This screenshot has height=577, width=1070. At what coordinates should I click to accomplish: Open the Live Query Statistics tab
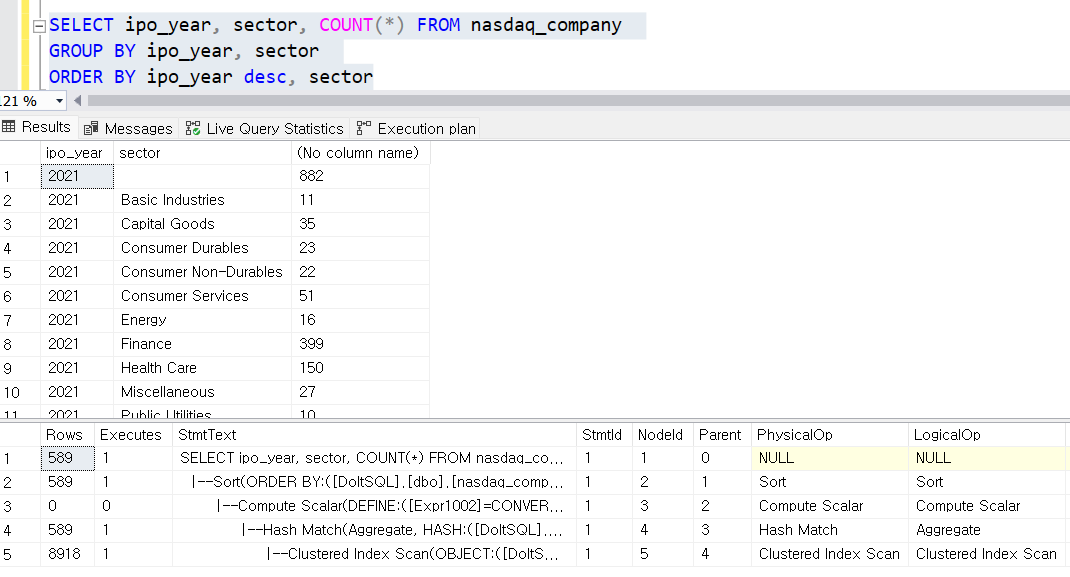(x=265, y=128)
